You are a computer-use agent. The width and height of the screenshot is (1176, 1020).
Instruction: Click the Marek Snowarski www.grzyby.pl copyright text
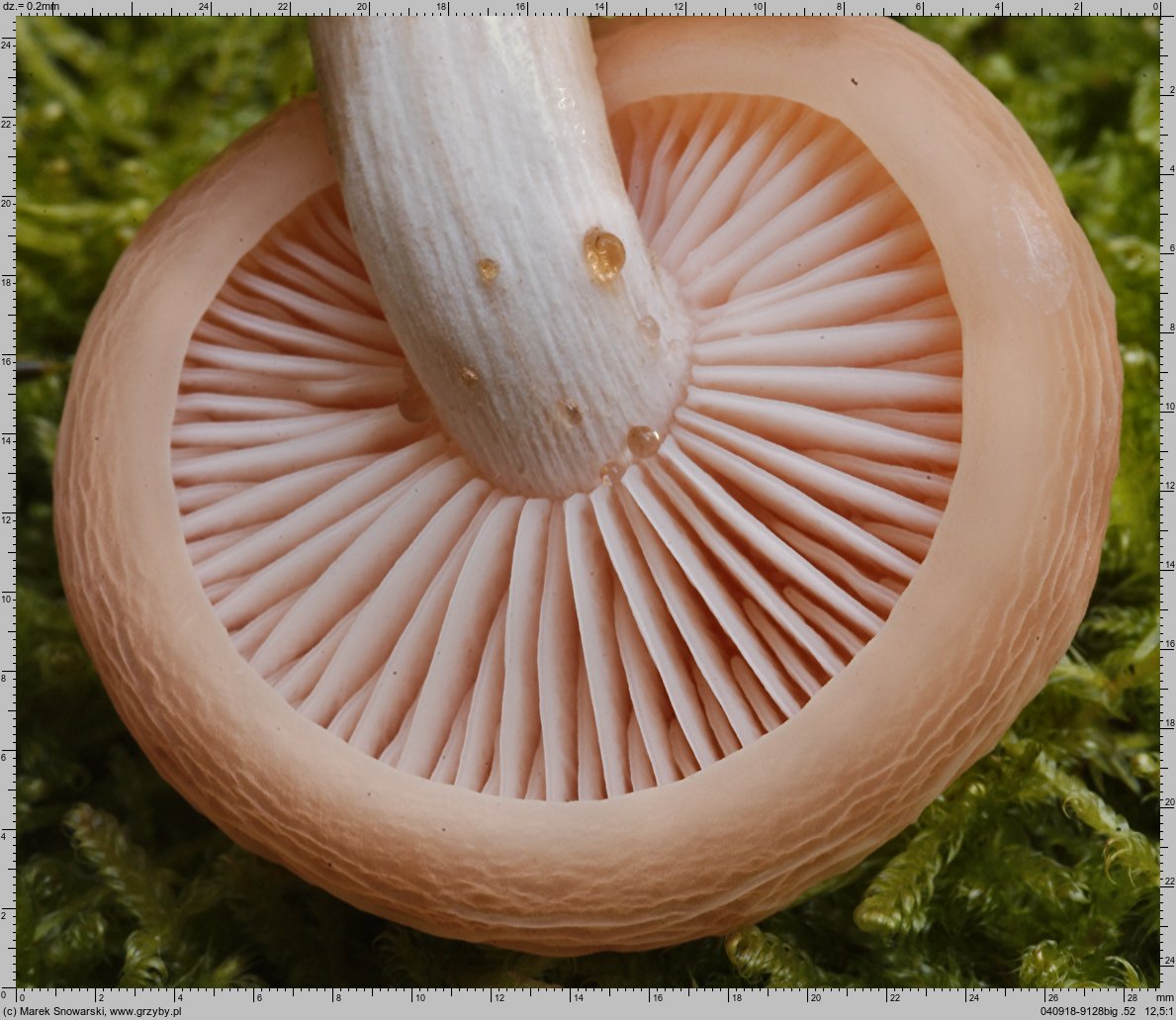pos(92,1012)
